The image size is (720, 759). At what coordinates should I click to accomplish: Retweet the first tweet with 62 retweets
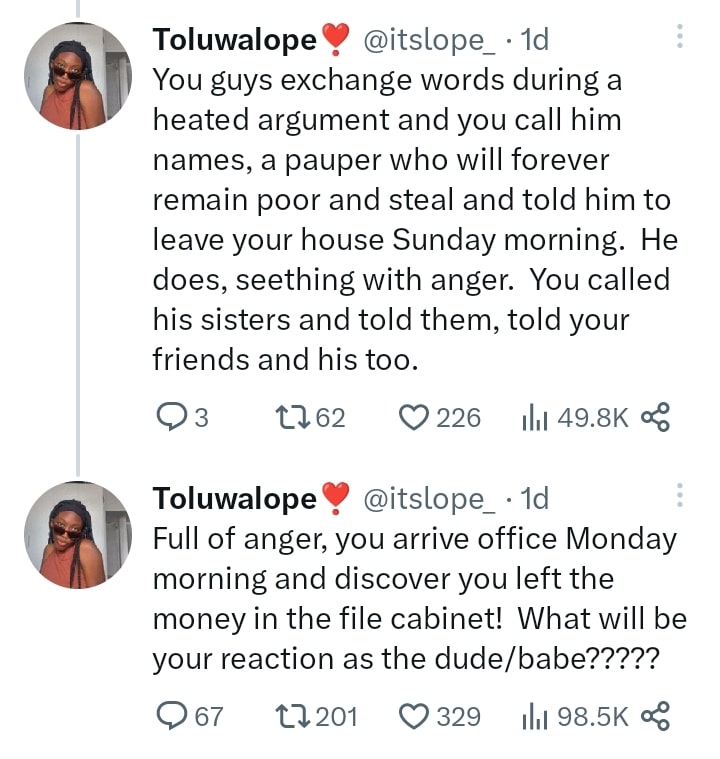[293, 417]
